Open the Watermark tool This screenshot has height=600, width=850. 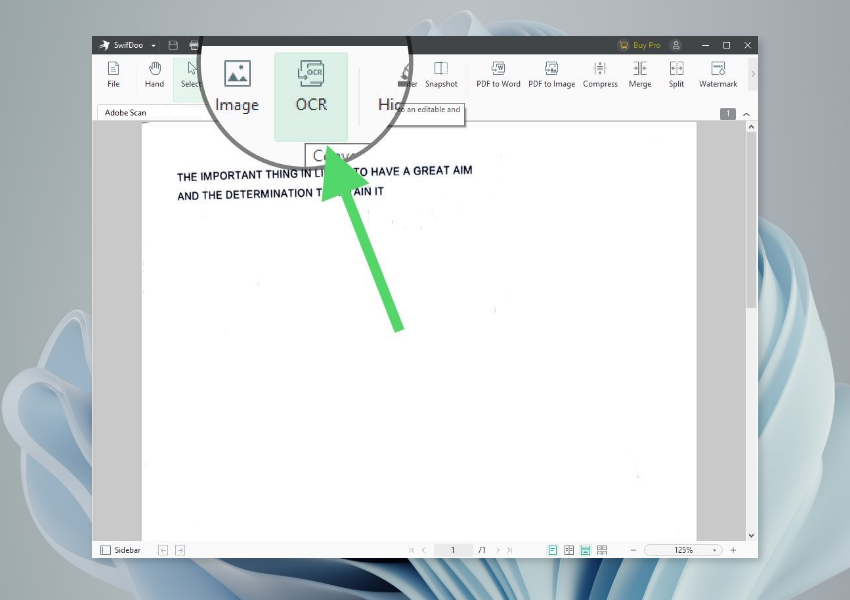pyautogui.click(x=718, y=74)
